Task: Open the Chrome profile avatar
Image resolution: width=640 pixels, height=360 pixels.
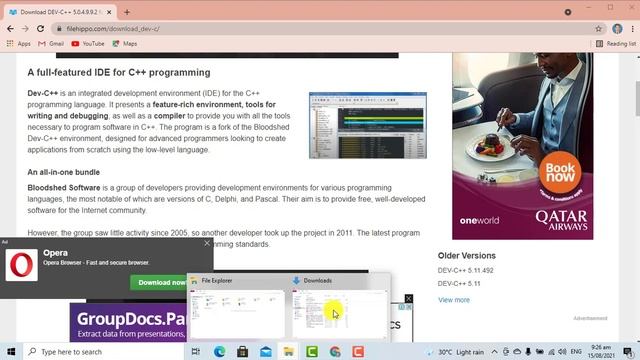Action: (x=617, y=29)
